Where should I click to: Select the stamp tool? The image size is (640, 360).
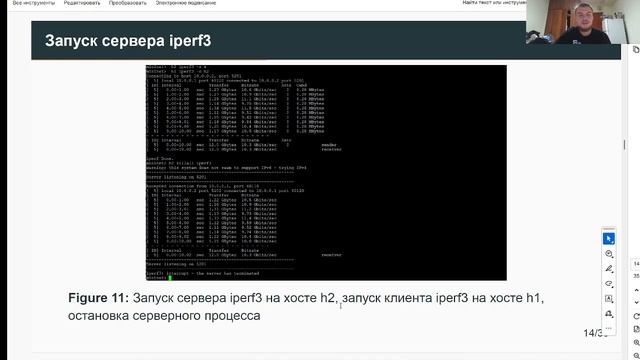click(609, 314)
